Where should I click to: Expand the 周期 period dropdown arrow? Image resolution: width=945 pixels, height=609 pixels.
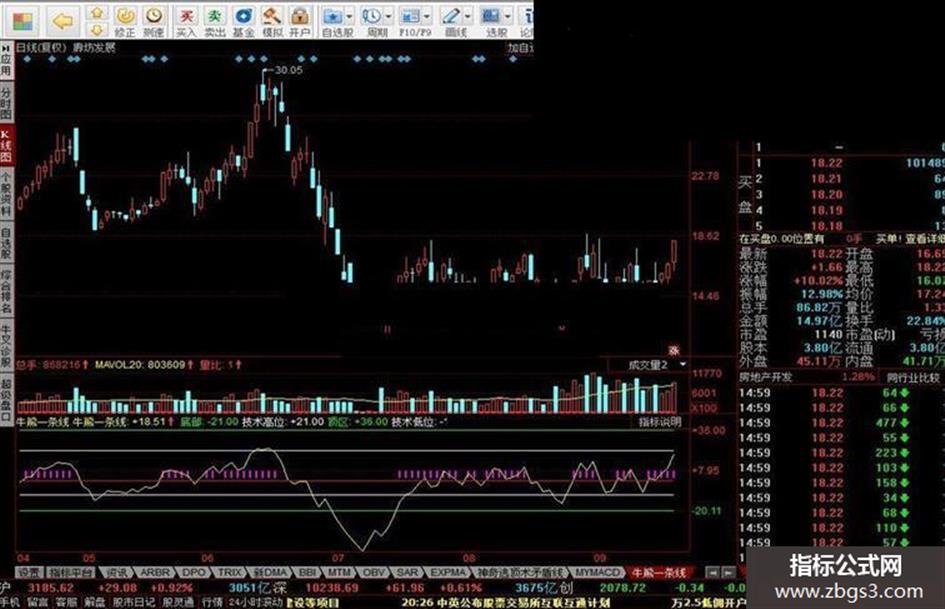coord(388,17)
